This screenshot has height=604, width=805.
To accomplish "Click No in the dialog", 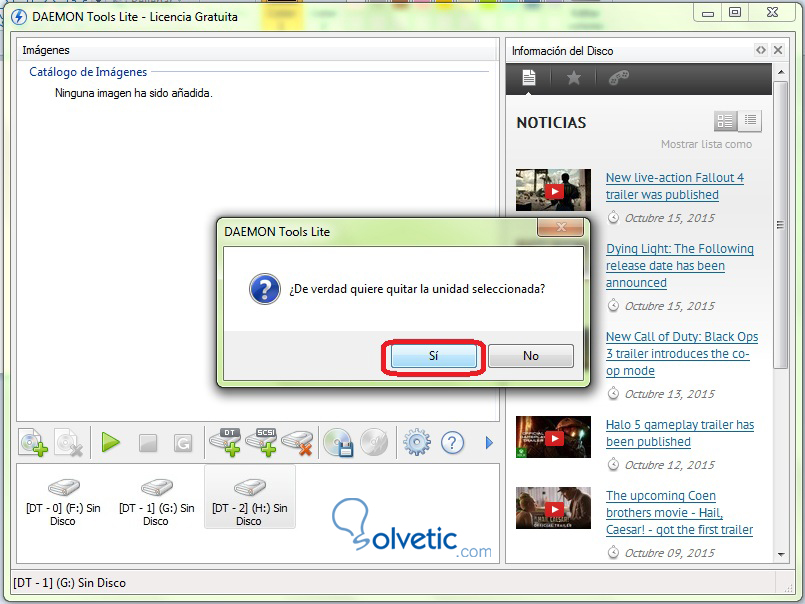I will (531, 356).
